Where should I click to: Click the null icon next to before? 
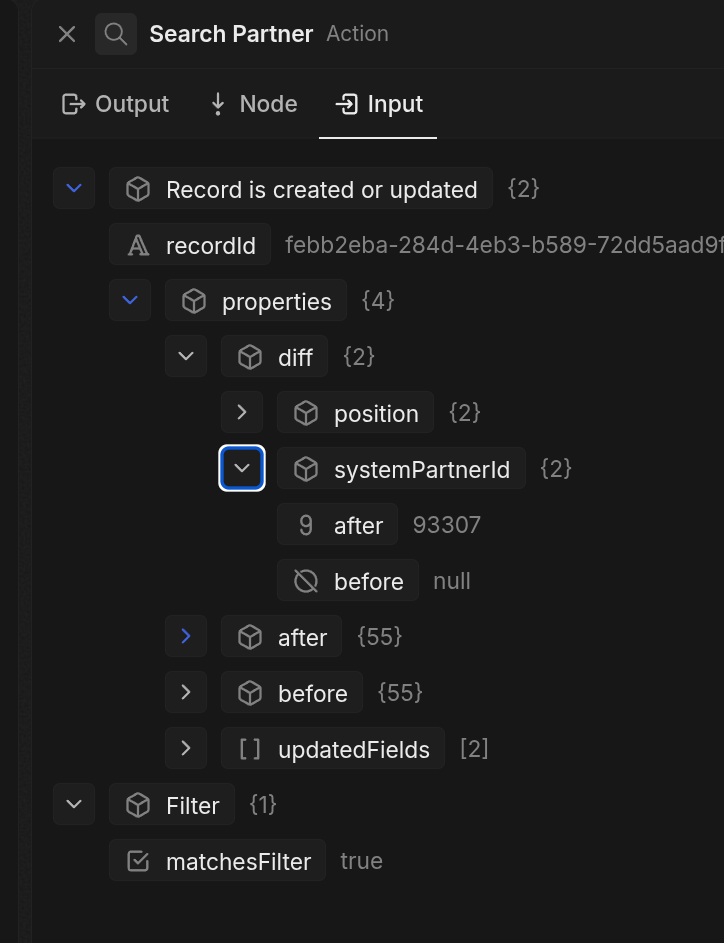click(x=306, y=580)
